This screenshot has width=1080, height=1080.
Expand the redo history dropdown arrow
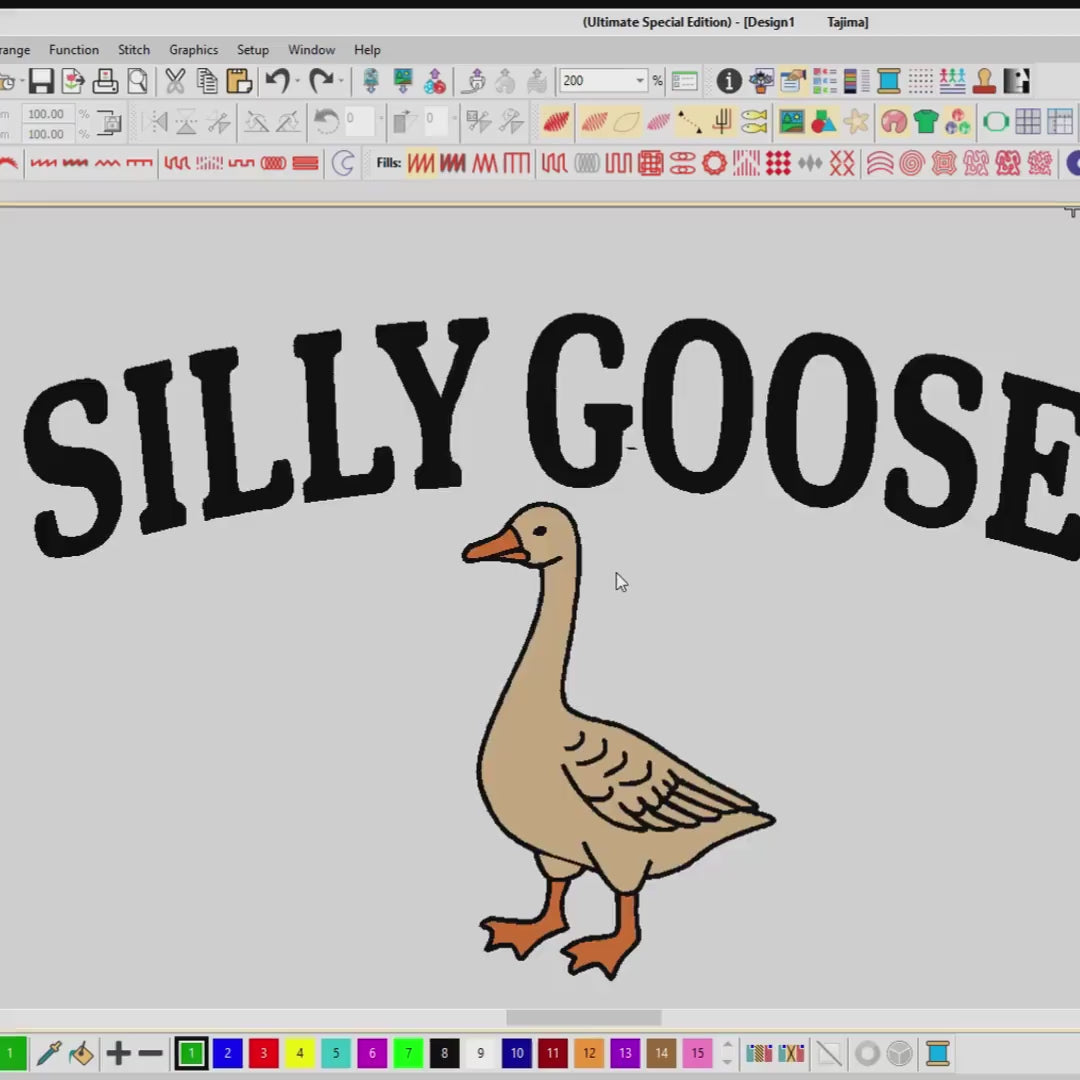pos(341,81)
